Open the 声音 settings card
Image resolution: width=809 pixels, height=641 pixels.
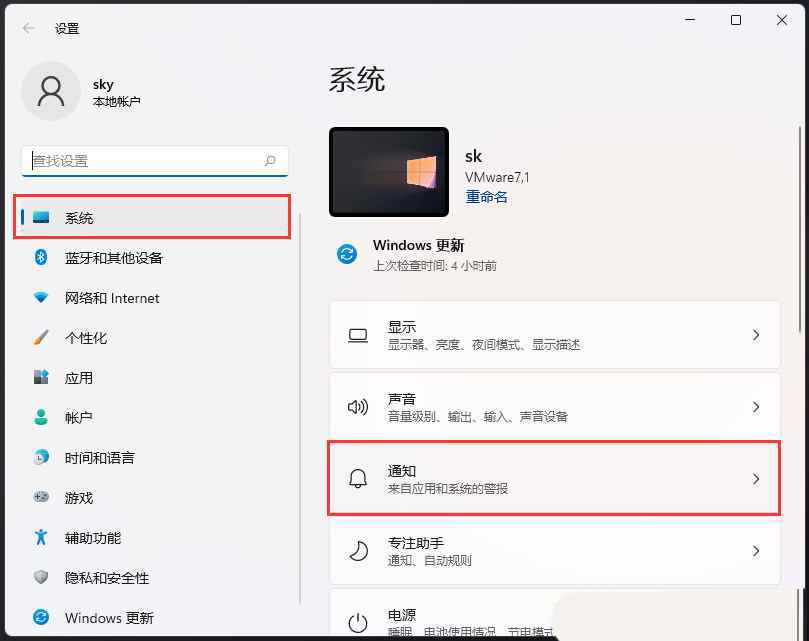[555, 407]
